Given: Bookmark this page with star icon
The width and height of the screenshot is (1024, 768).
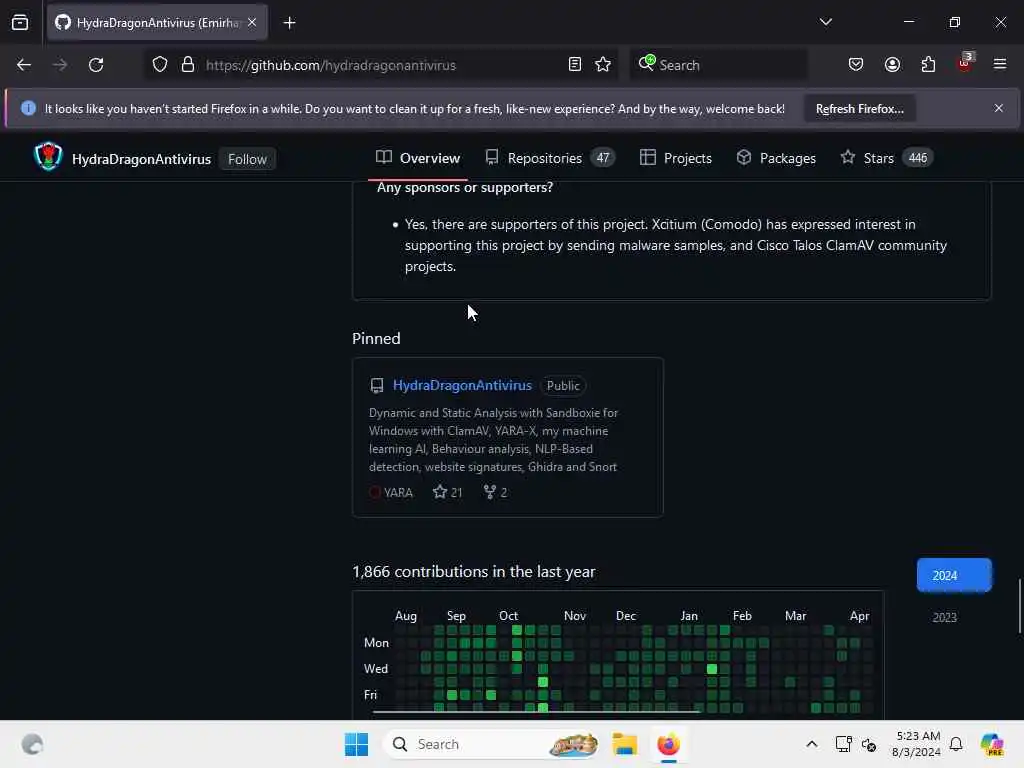Looking at the screenshot, I should coord(603,65).
